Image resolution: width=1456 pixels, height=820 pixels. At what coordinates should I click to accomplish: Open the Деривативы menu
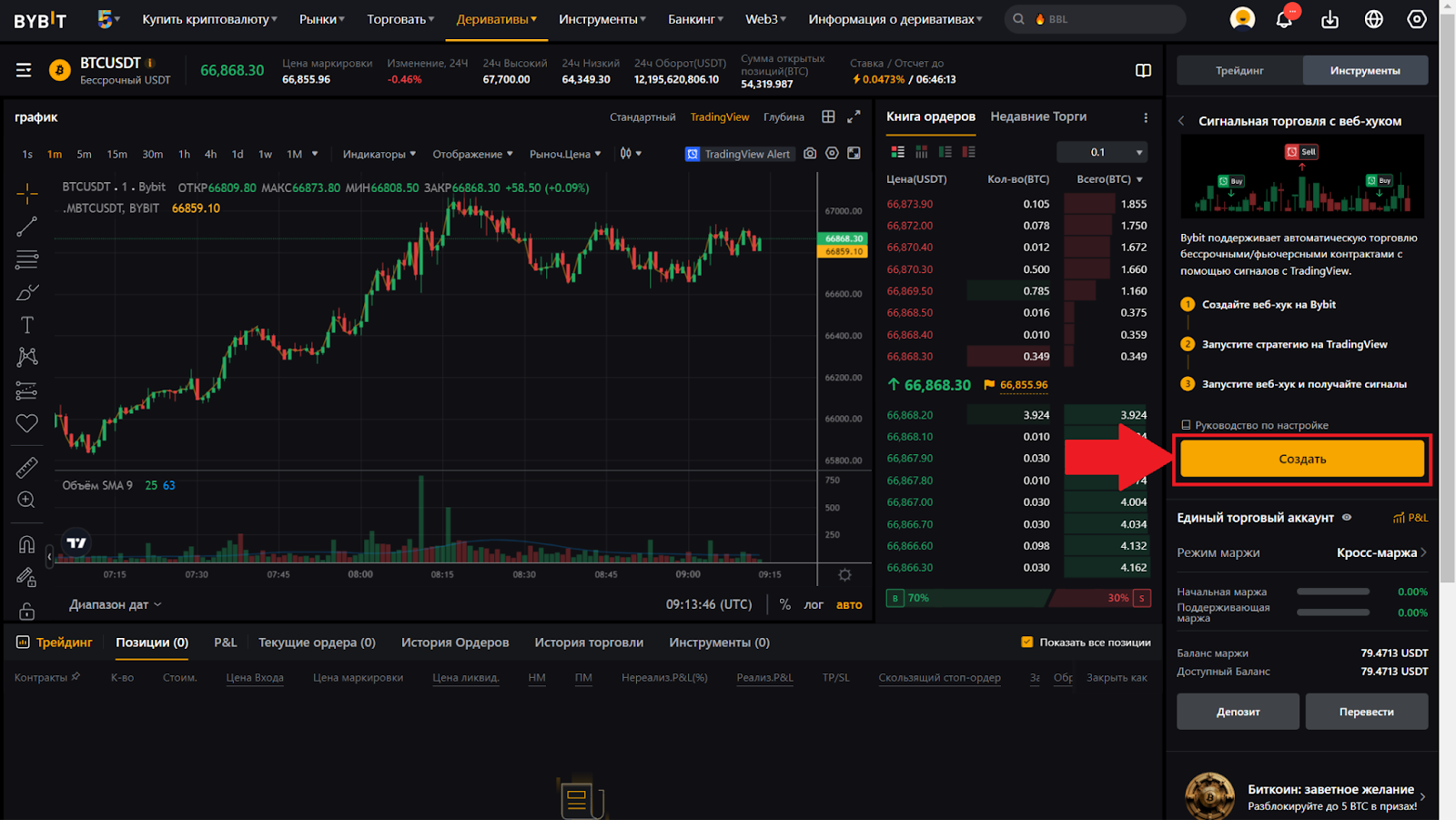(x=496, y=19)
